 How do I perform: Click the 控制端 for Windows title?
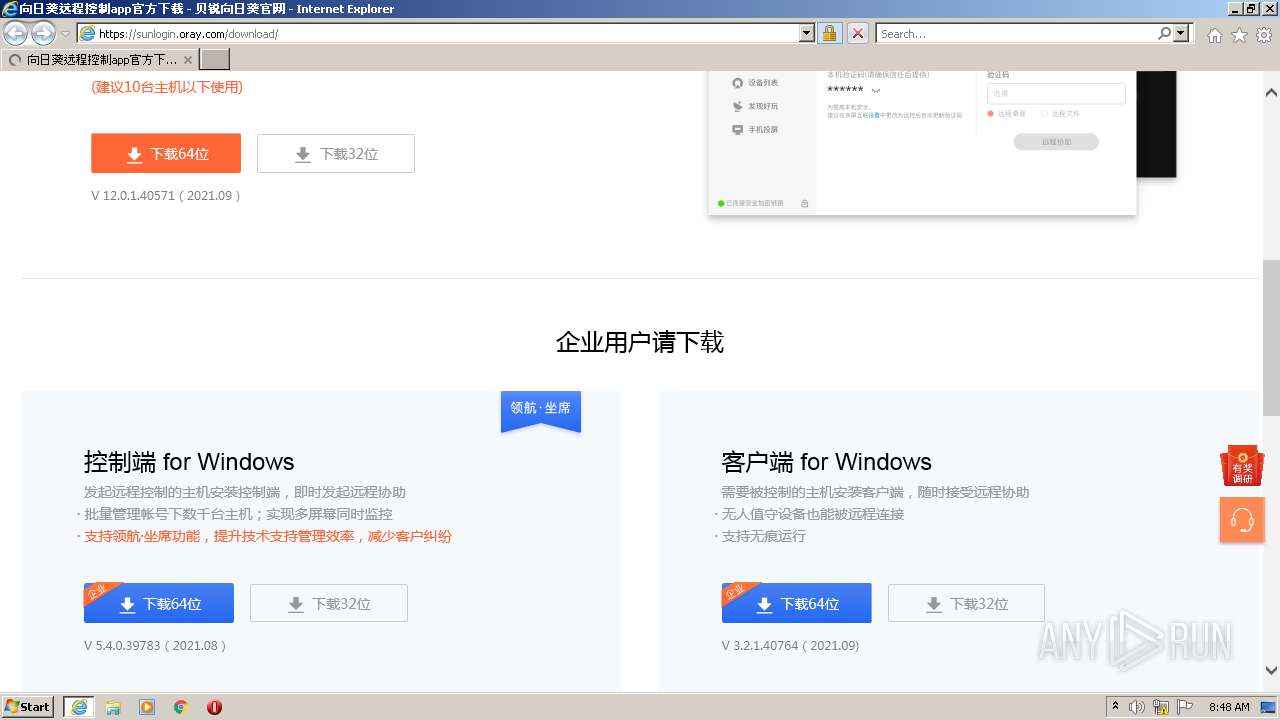point(189,462)
